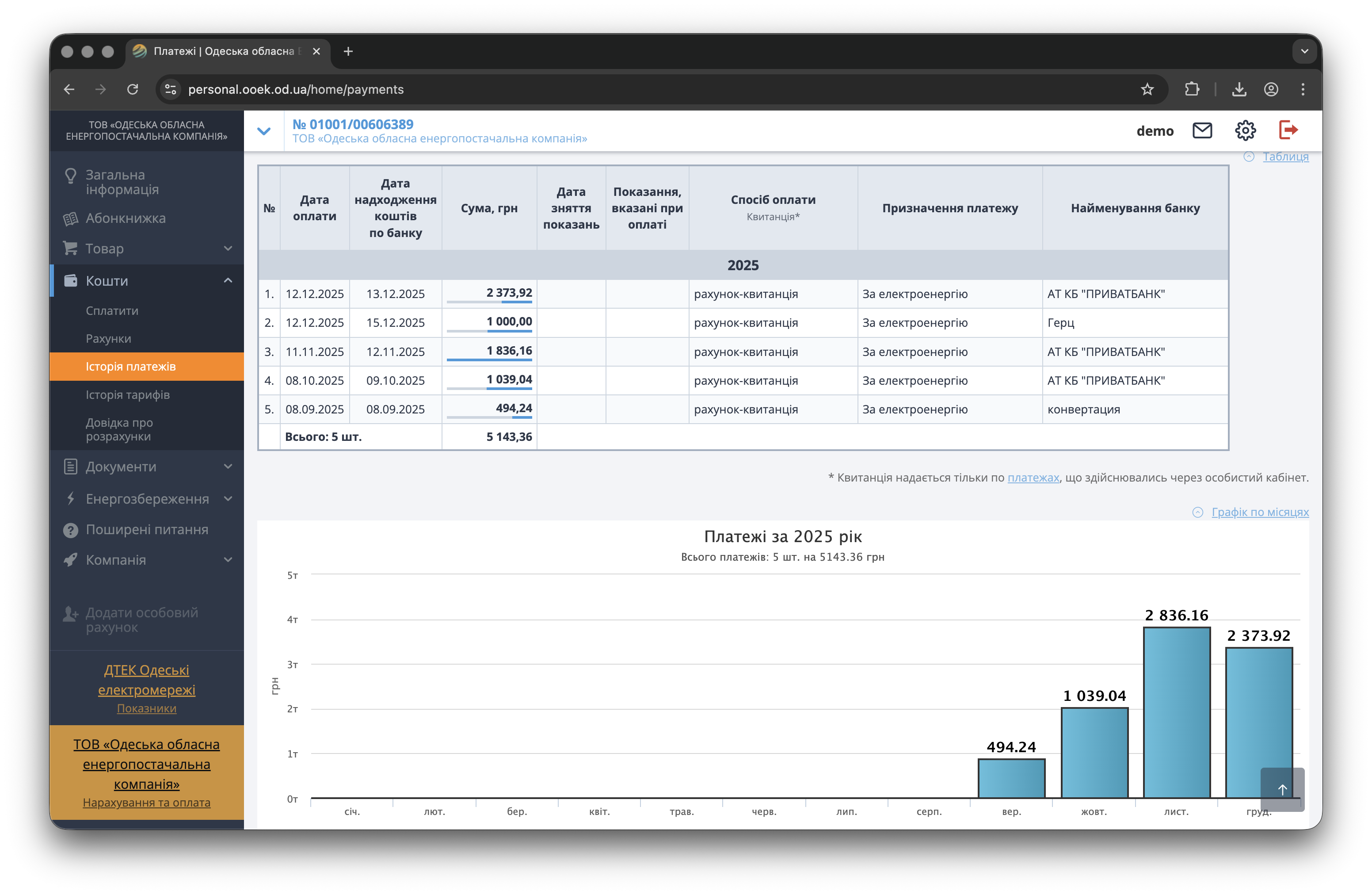1372x895 pixels.
Task: Open browser extensions puzzle icon
Action: [x=1192, y=89]
